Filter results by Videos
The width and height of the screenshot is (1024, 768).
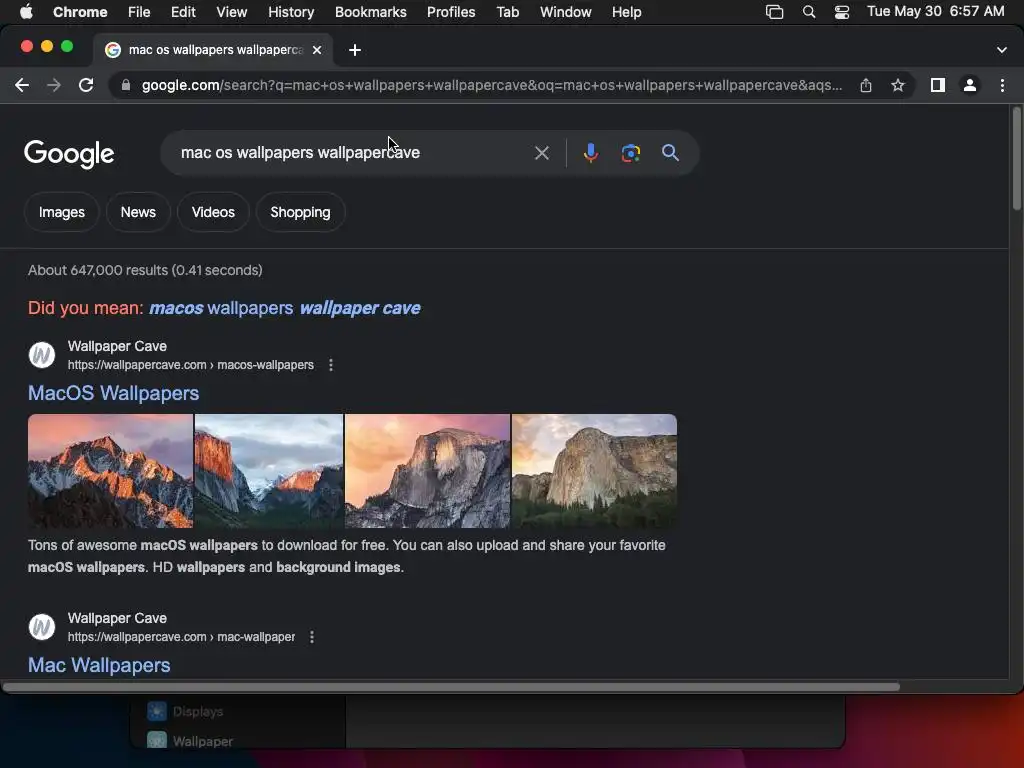[213, 212]
